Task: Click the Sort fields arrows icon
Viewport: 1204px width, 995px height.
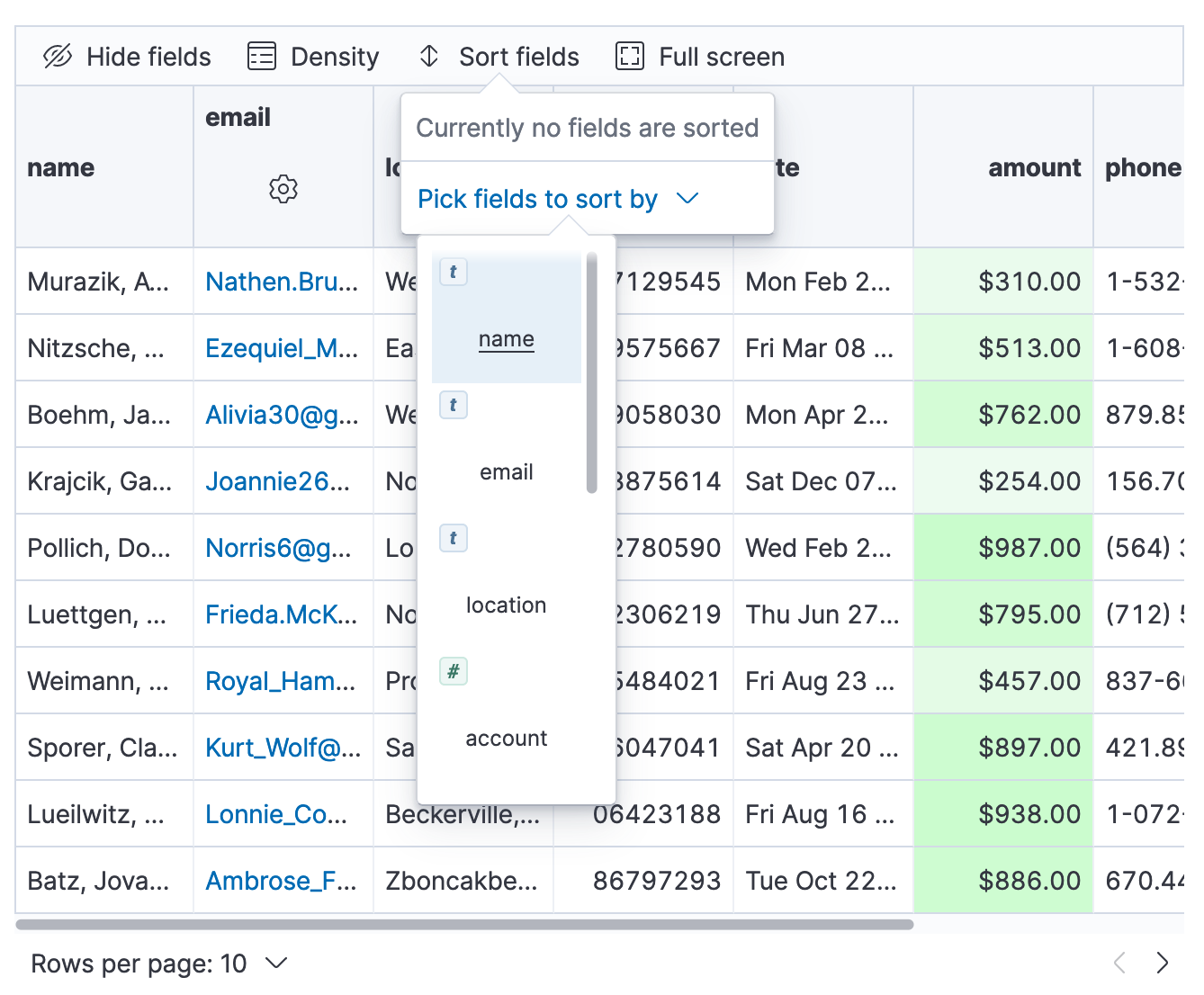Action: pos(428,56)
